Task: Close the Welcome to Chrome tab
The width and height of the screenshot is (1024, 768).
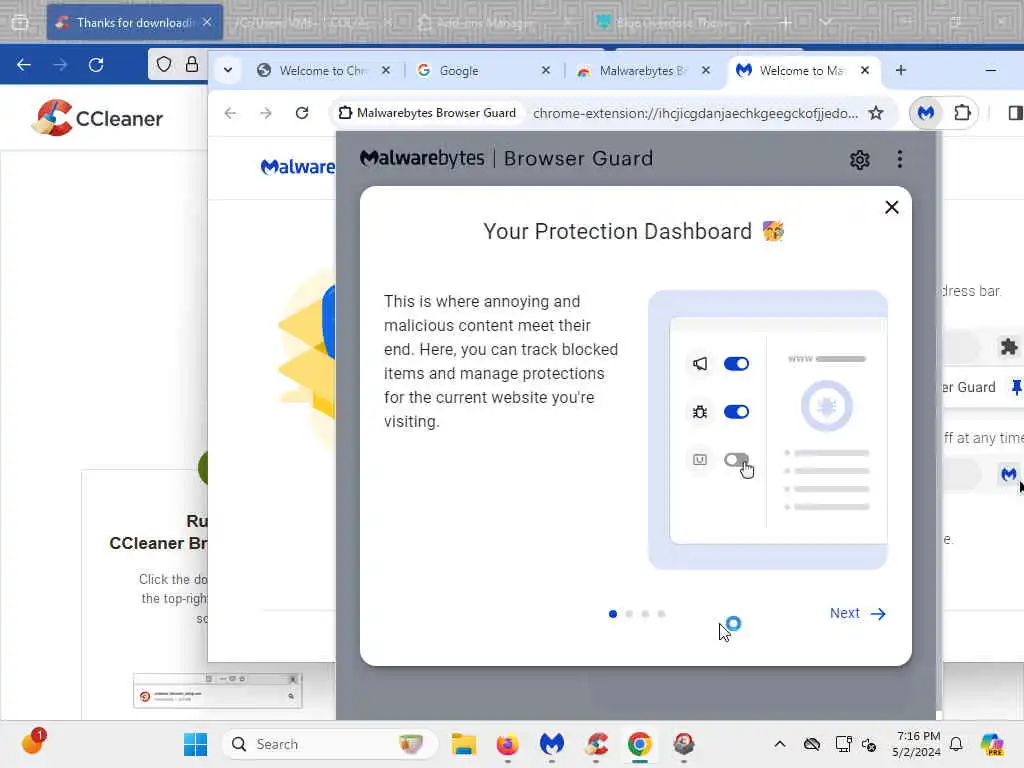Action: [386, 70]
